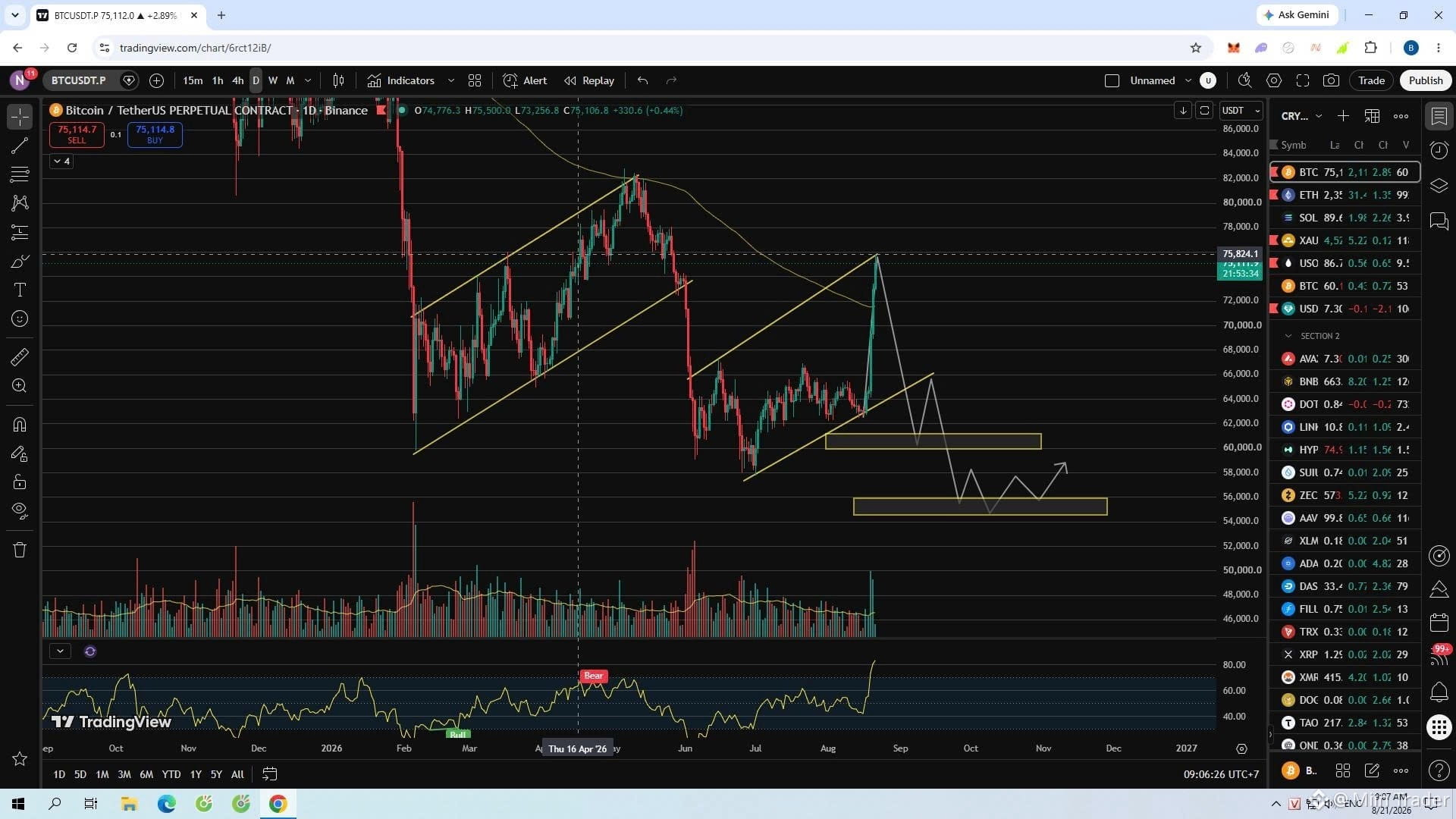
Task: Expand the collapsed indicator legend (4)
Action: click(61, 161)
